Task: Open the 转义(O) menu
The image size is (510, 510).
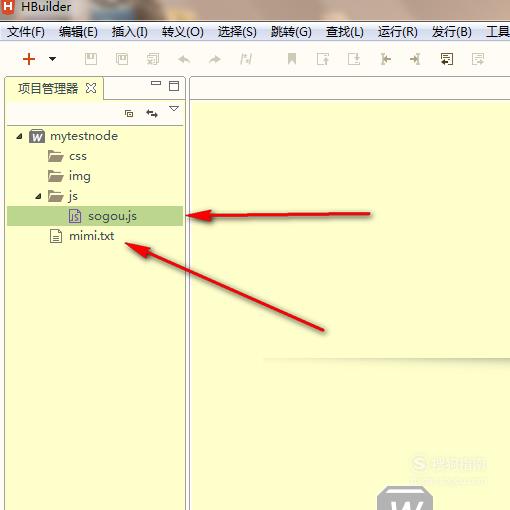Action: click(x=183, y=32)
